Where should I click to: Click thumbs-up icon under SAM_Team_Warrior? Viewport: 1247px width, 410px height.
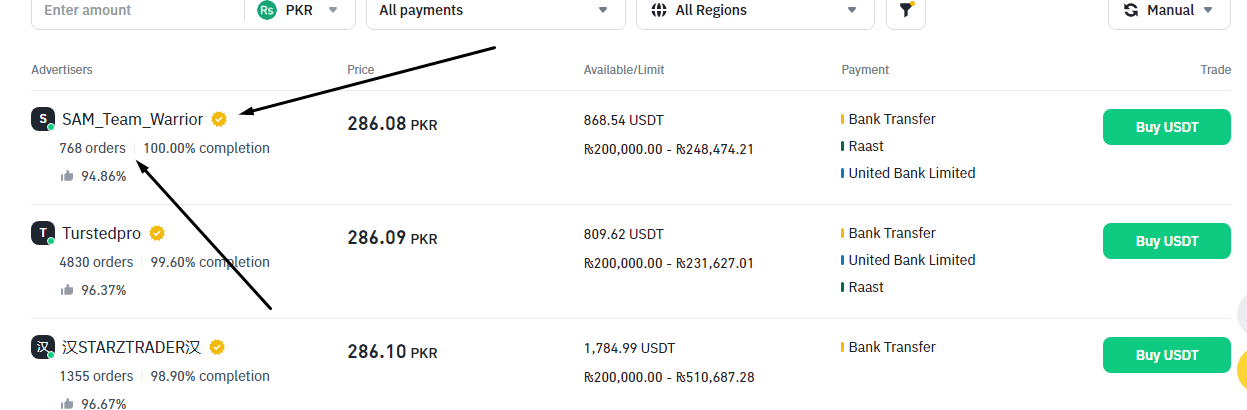tap(67, 176)
